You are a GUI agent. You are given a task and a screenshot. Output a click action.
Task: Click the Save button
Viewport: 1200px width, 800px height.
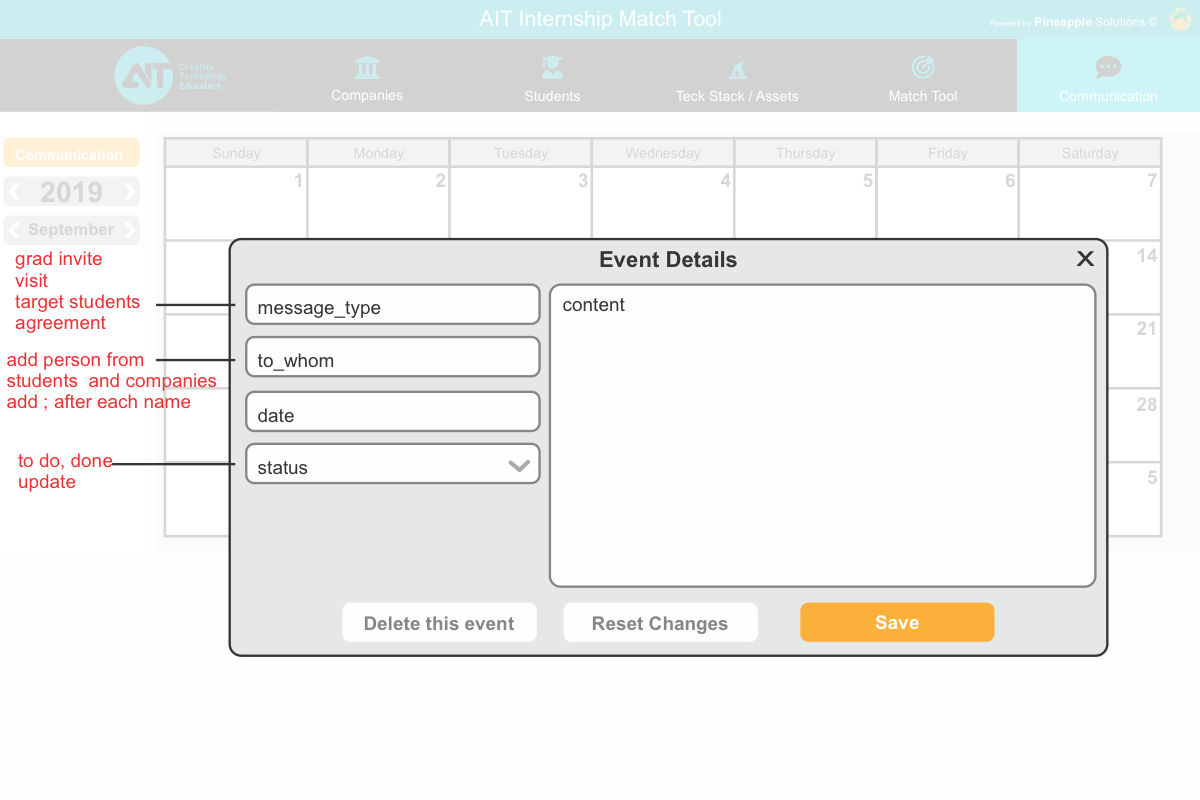[x=897, y=622]
